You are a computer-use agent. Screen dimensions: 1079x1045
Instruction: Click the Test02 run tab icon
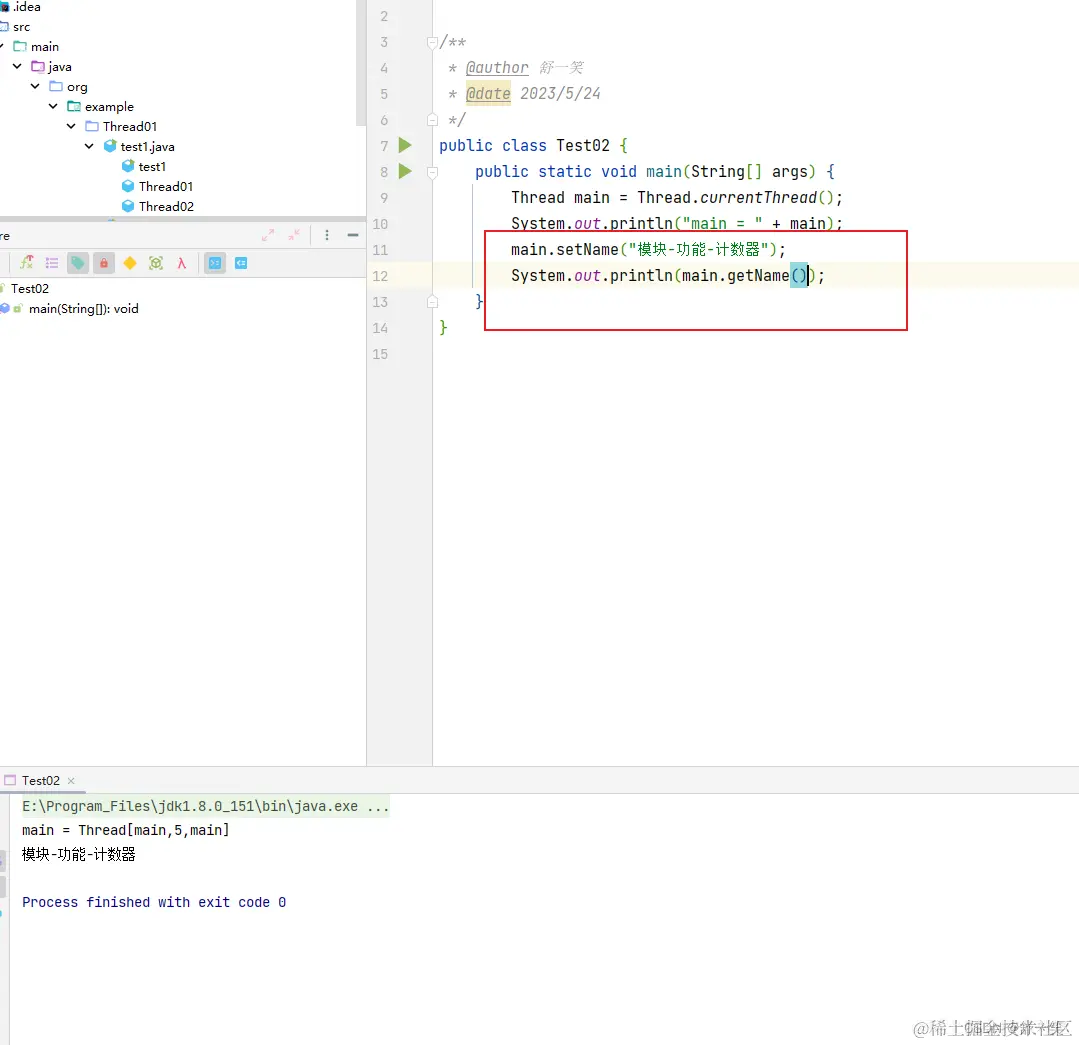pos(10,780)
